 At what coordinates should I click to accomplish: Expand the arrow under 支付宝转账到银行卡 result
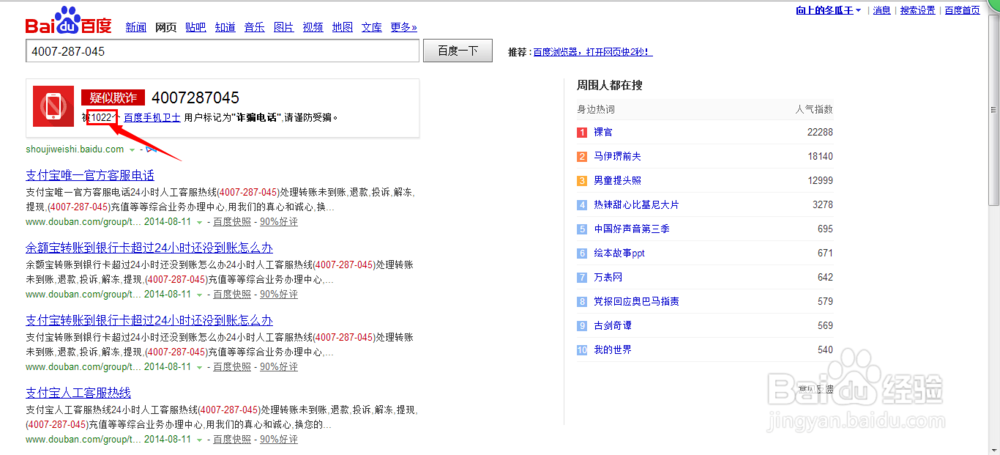199,368
